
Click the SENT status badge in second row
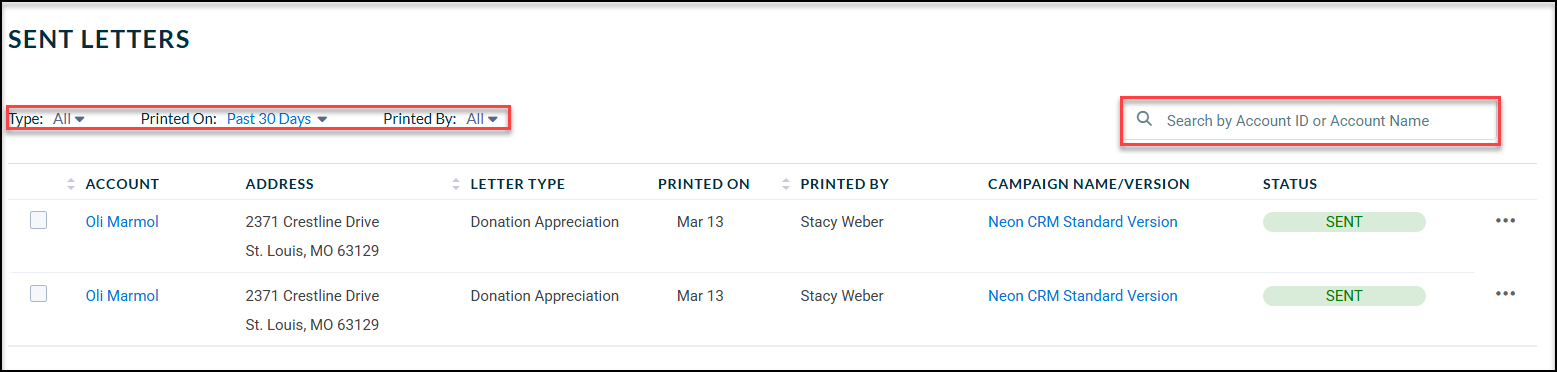tap(1344, 296)
